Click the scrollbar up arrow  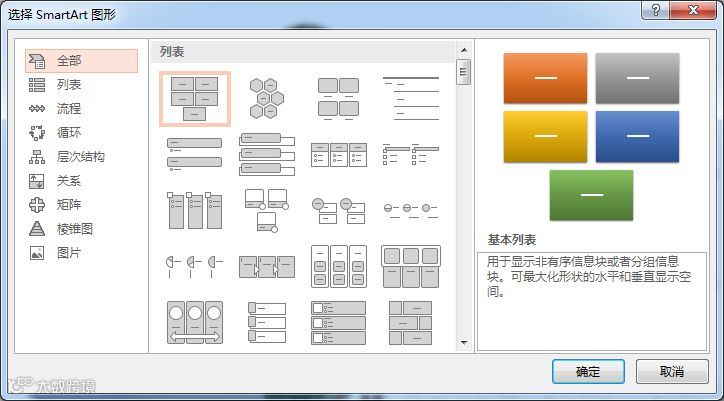(464, 50)
